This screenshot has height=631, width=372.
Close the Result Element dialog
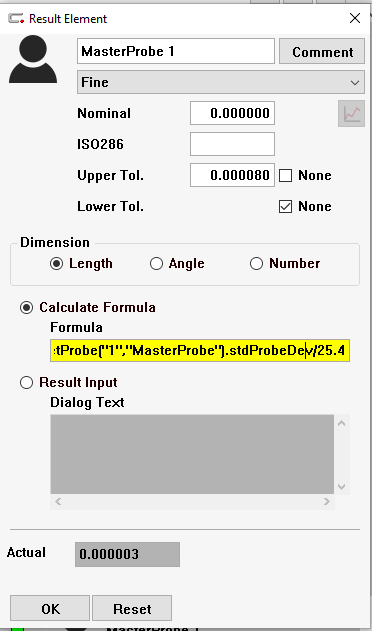[355, 18]
